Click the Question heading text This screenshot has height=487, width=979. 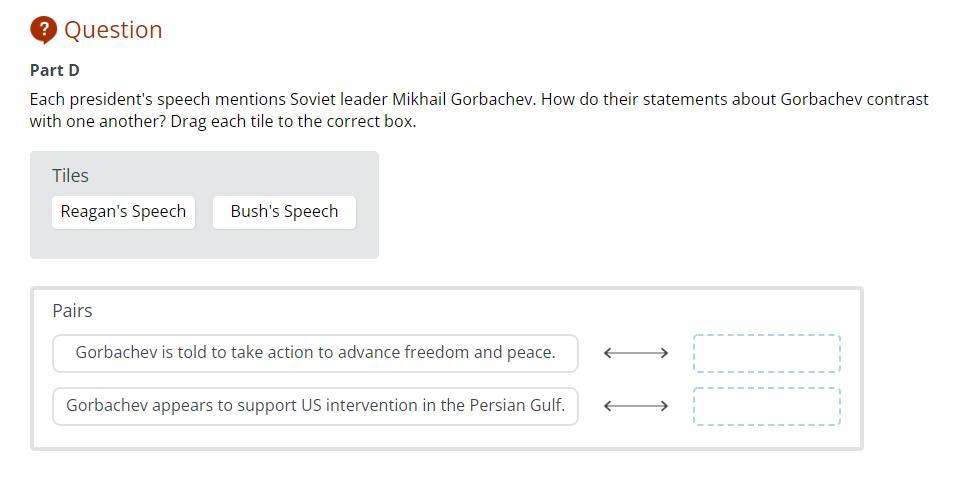[113, 30]
